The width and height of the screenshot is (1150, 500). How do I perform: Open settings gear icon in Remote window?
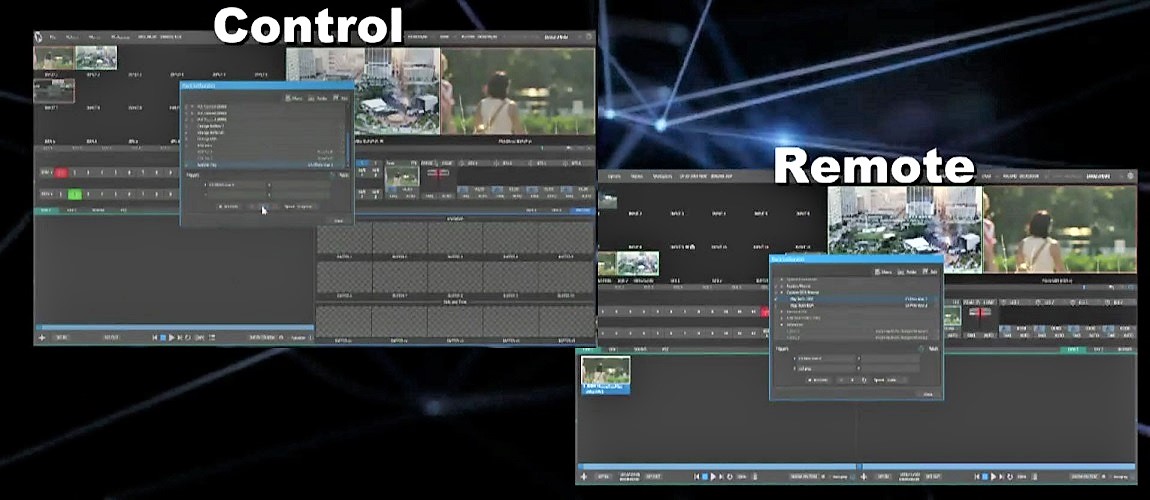(1130, 176)
